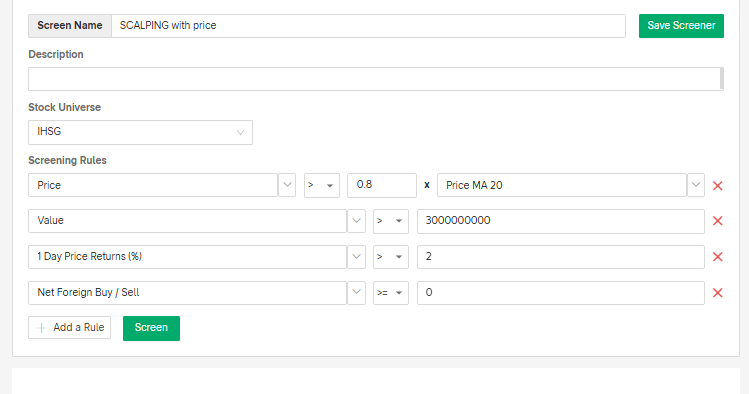The image size is (749, 394).
Task: Click the Description label
Action: (56, 54)
